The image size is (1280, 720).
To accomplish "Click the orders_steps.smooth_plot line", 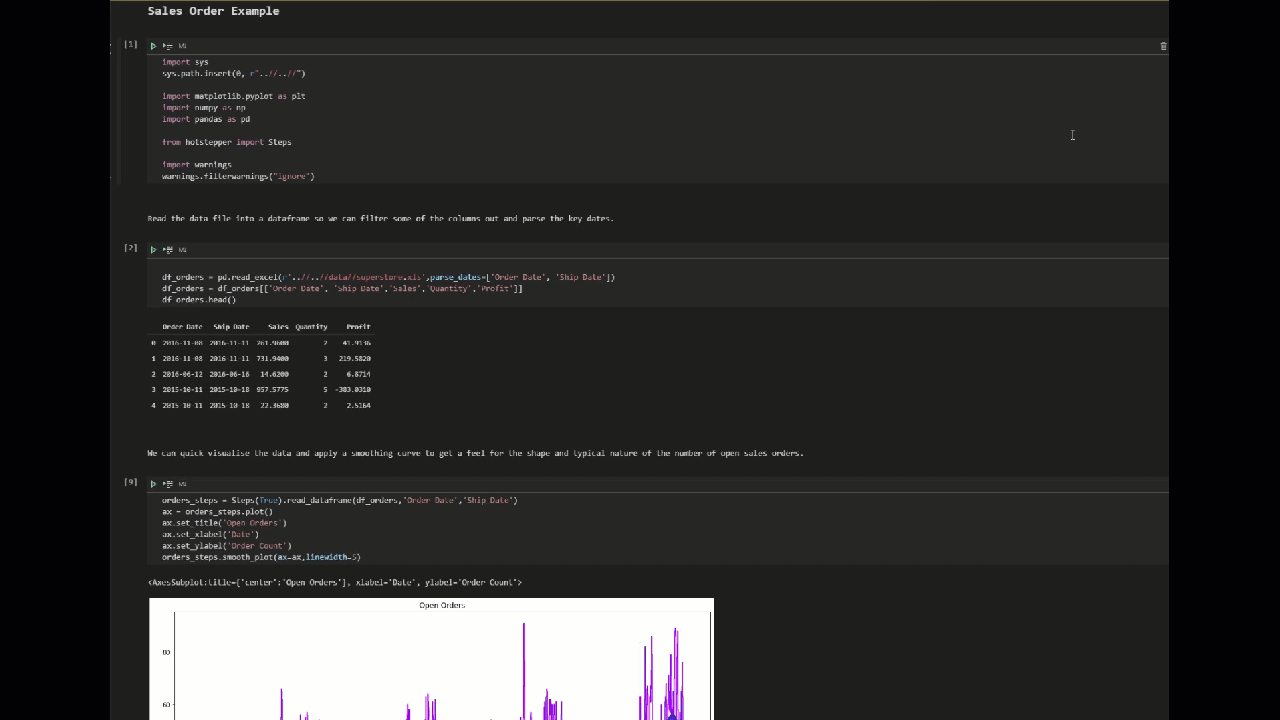I will pyautogui.click(x=261, y=557).
